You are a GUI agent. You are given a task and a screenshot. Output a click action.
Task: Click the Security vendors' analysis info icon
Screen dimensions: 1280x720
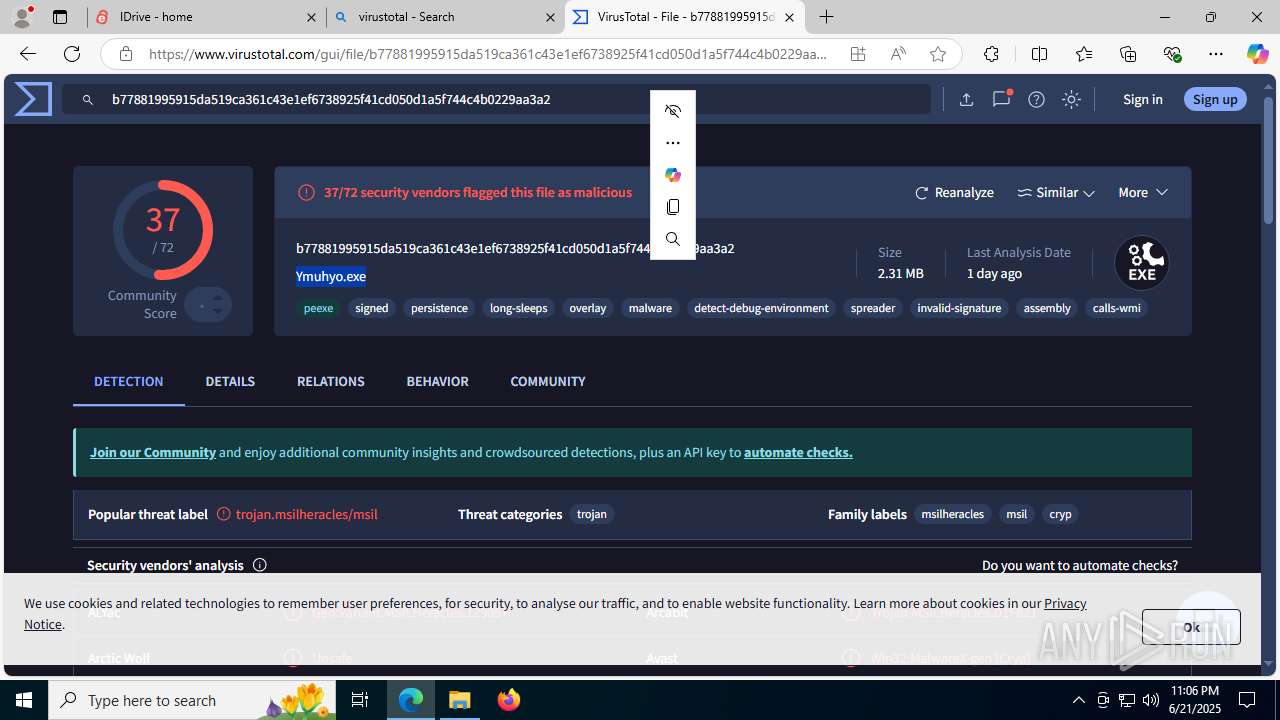[260, 565]
